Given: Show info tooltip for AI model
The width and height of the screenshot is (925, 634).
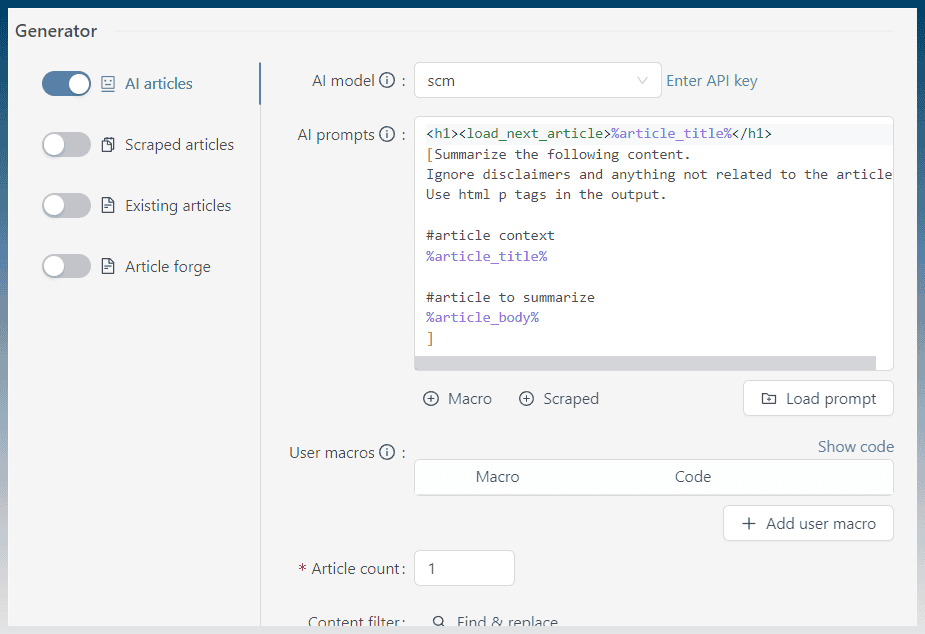Looking at the screenshot, I should pos(387,80).
